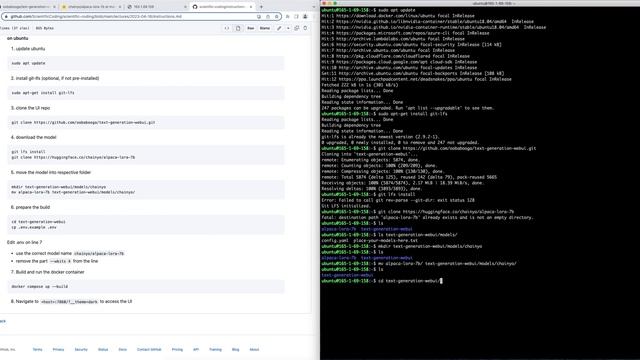The height and width of the screenshot is (360, 640).
Task: Open the Contact GitHub footer link
Action: (149, 349)
